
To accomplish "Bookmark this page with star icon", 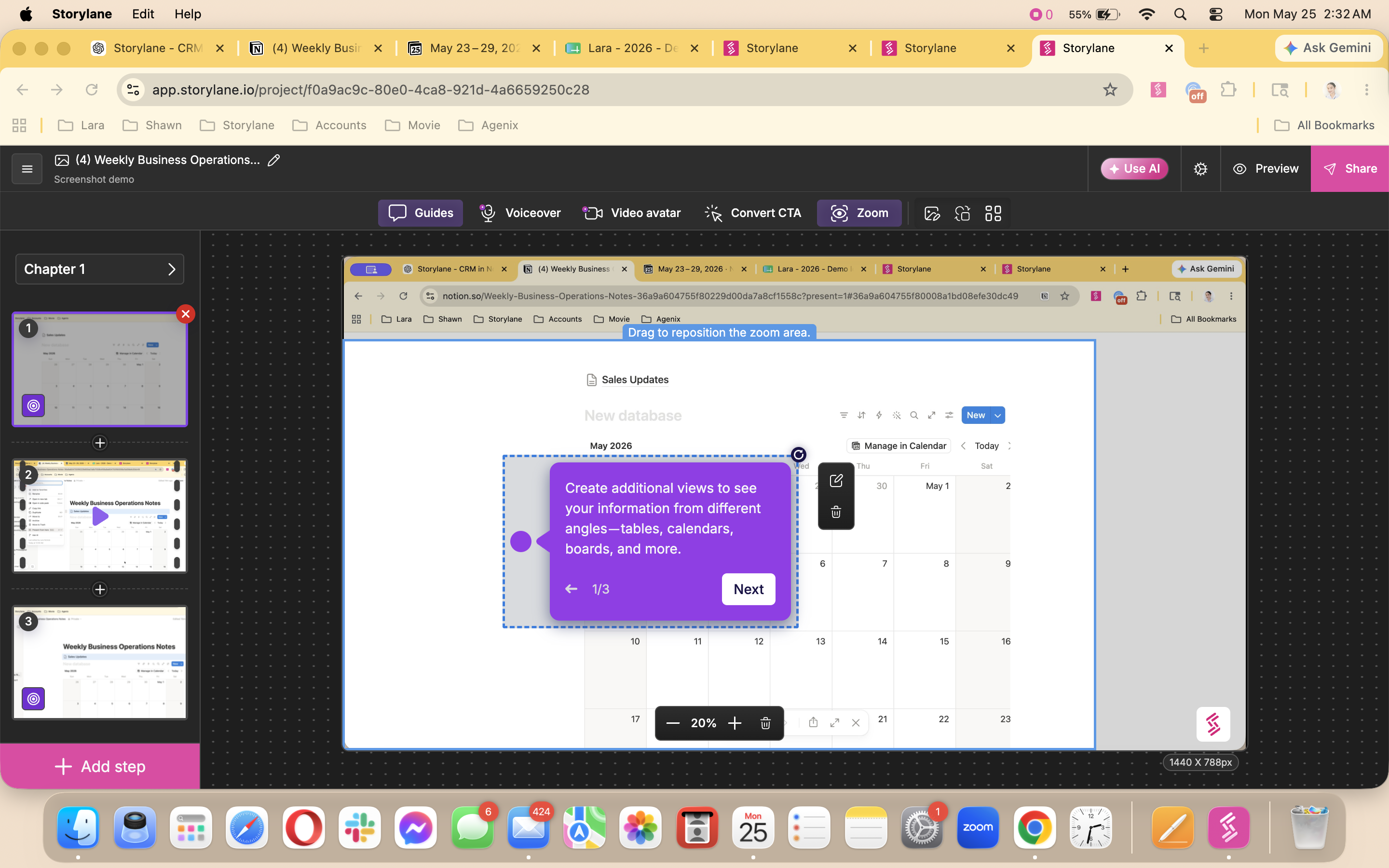I will click(1110, 90).
